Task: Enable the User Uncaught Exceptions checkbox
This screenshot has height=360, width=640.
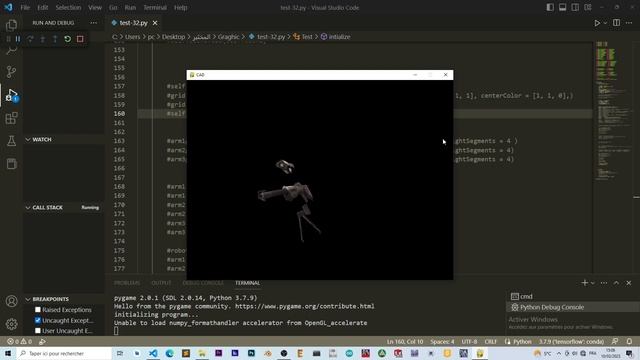Action: click(38, 331)
